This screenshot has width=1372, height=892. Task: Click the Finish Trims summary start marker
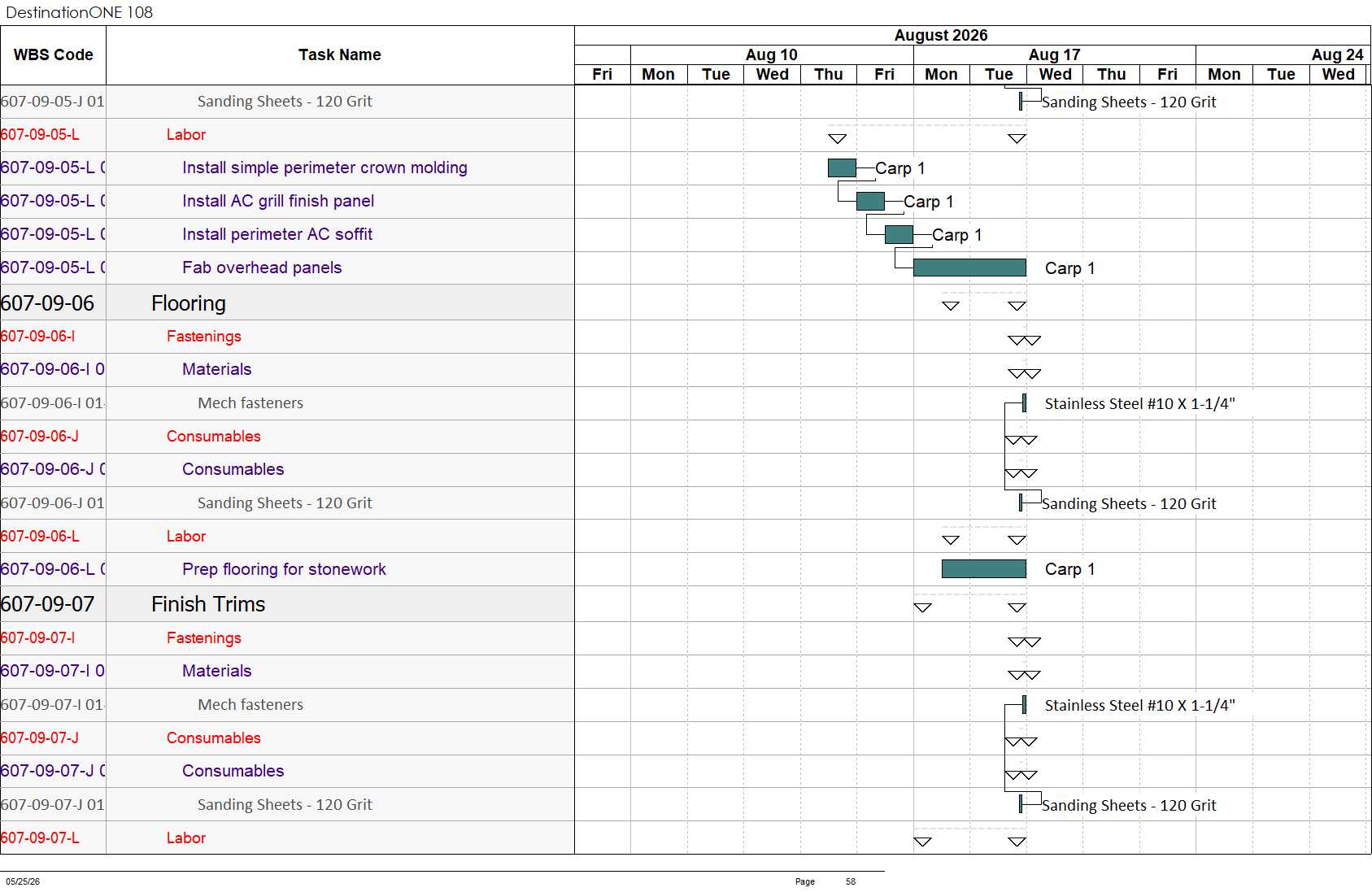click(922, 607)
